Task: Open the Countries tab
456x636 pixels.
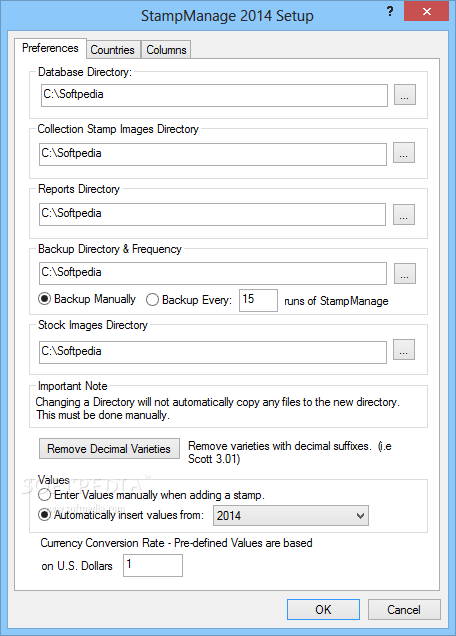Action: click(113, 49)
